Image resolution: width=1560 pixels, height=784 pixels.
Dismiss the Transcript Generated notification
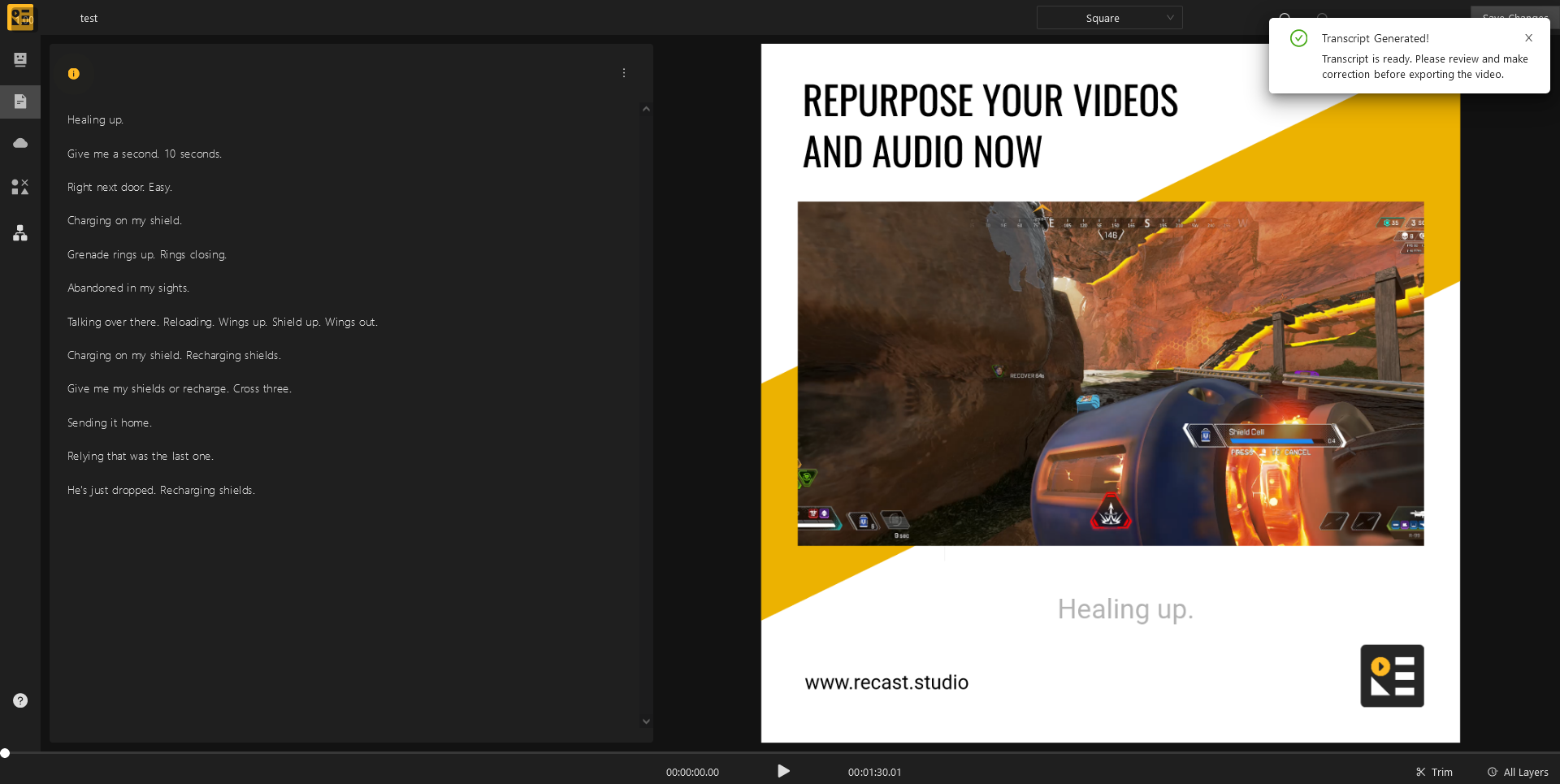[x=1528, y=38]
